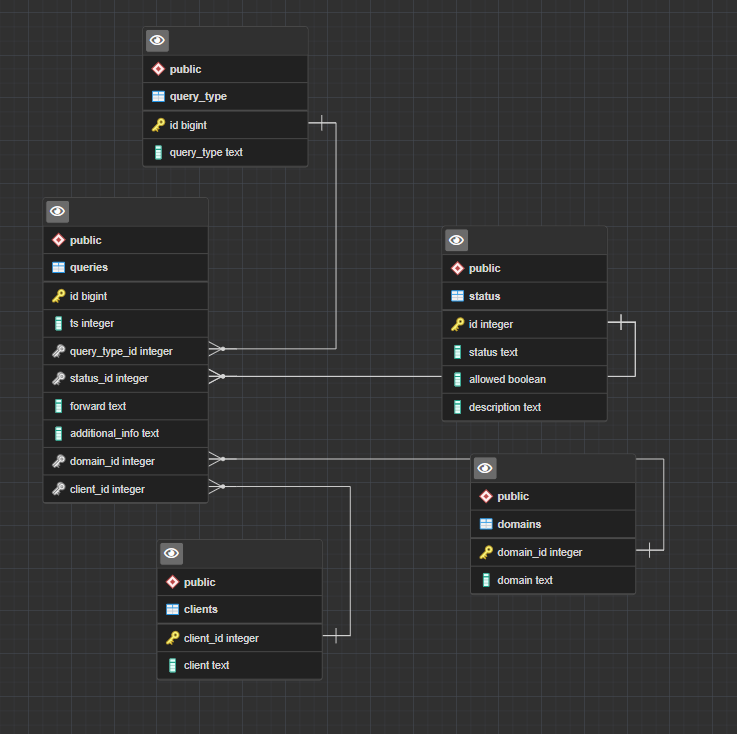Click schema diamond icon in queries table

(58, 240)
